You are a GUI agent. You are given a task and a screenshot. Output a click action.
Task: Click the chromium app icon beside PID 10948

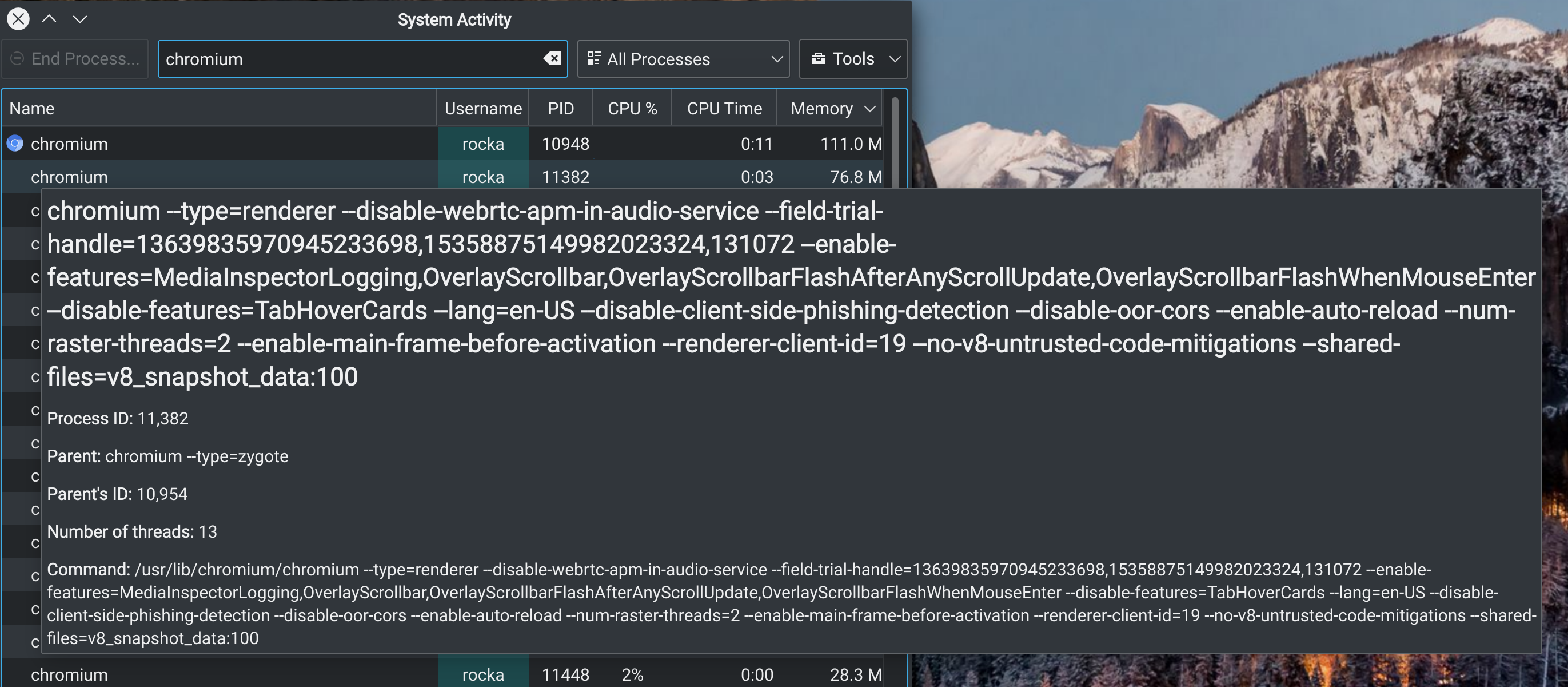[14, 144]
